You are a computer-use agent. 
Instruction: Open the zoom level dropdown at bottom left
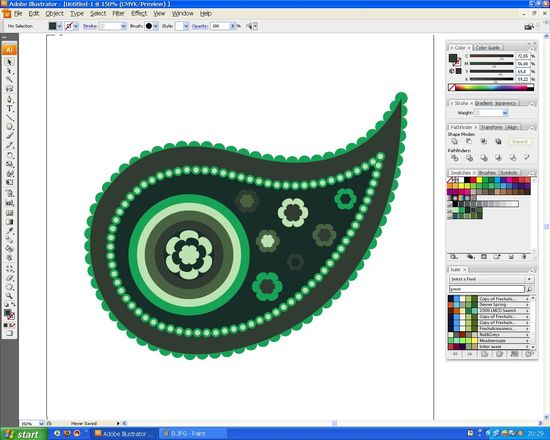pos(41,424)
